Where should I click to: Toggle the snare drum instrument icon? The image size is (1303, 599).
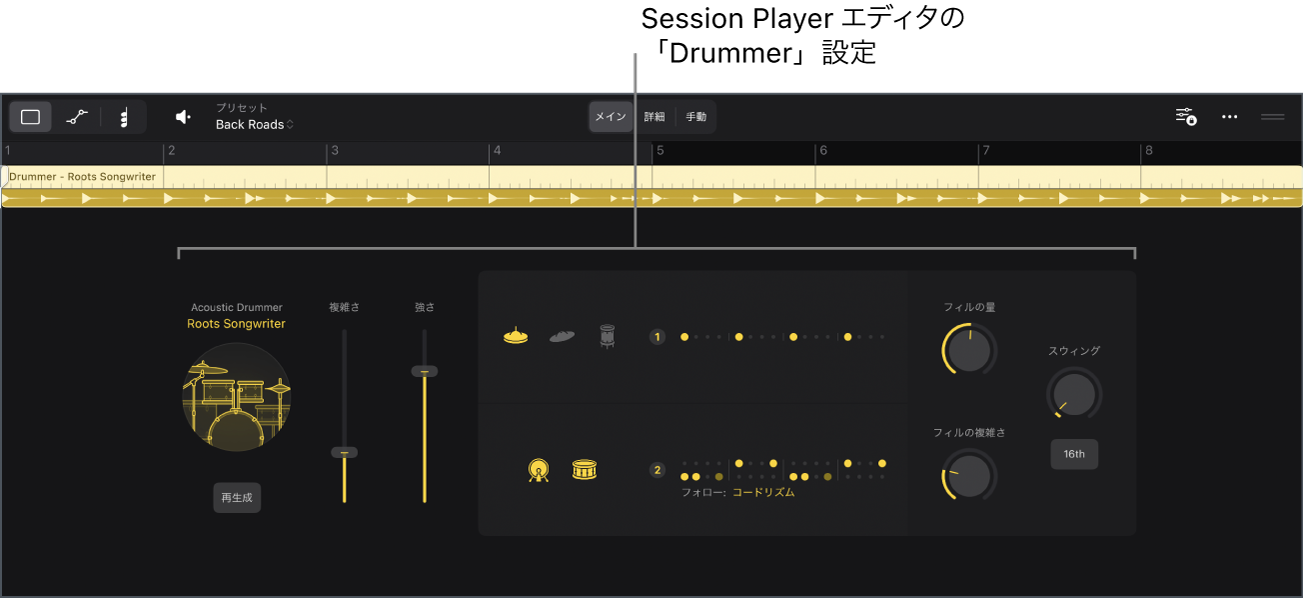585,469
